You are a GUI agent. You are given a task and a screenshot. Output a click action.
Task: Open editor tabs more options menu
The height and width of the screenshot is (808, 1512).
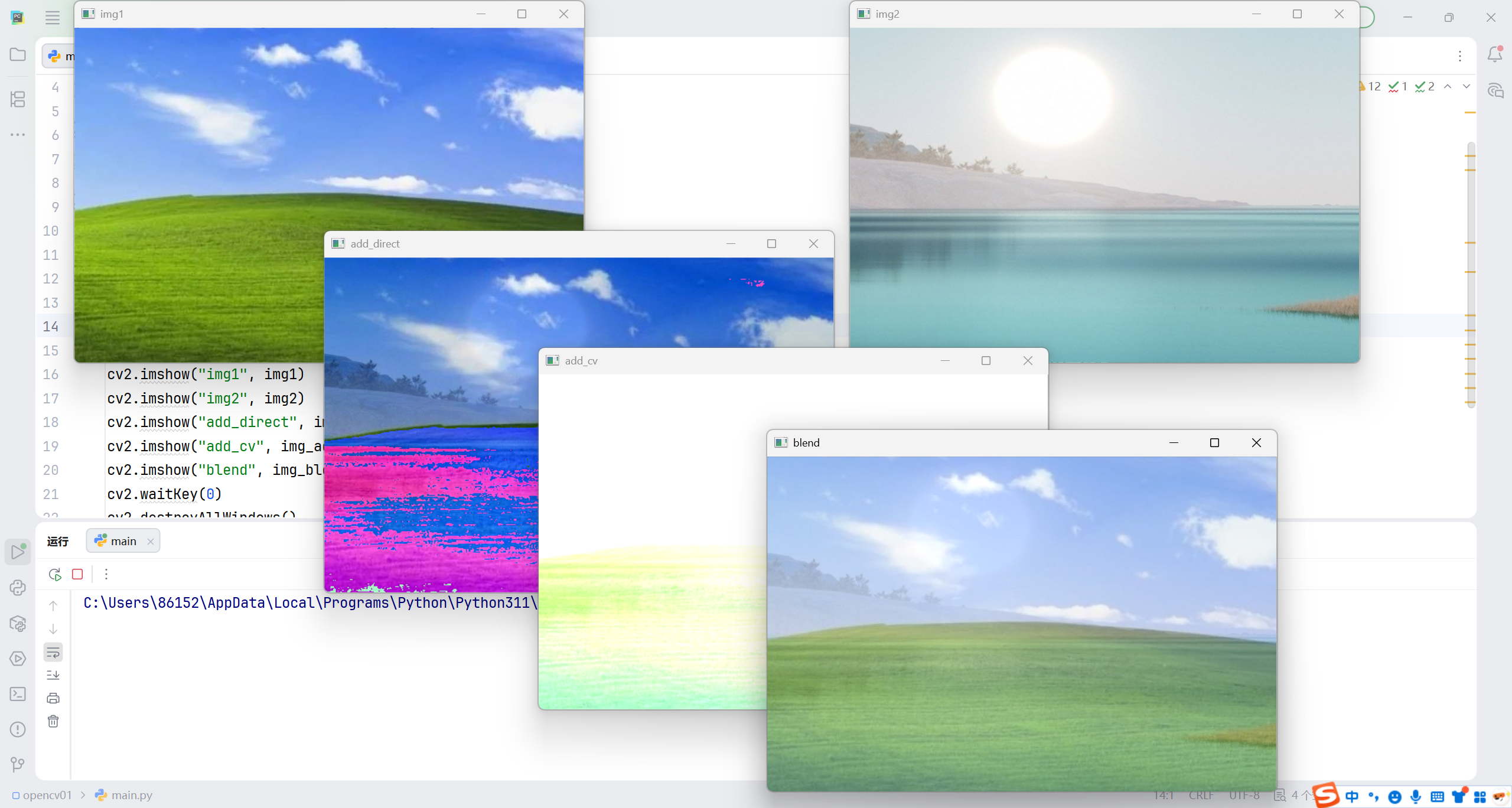1460,56
